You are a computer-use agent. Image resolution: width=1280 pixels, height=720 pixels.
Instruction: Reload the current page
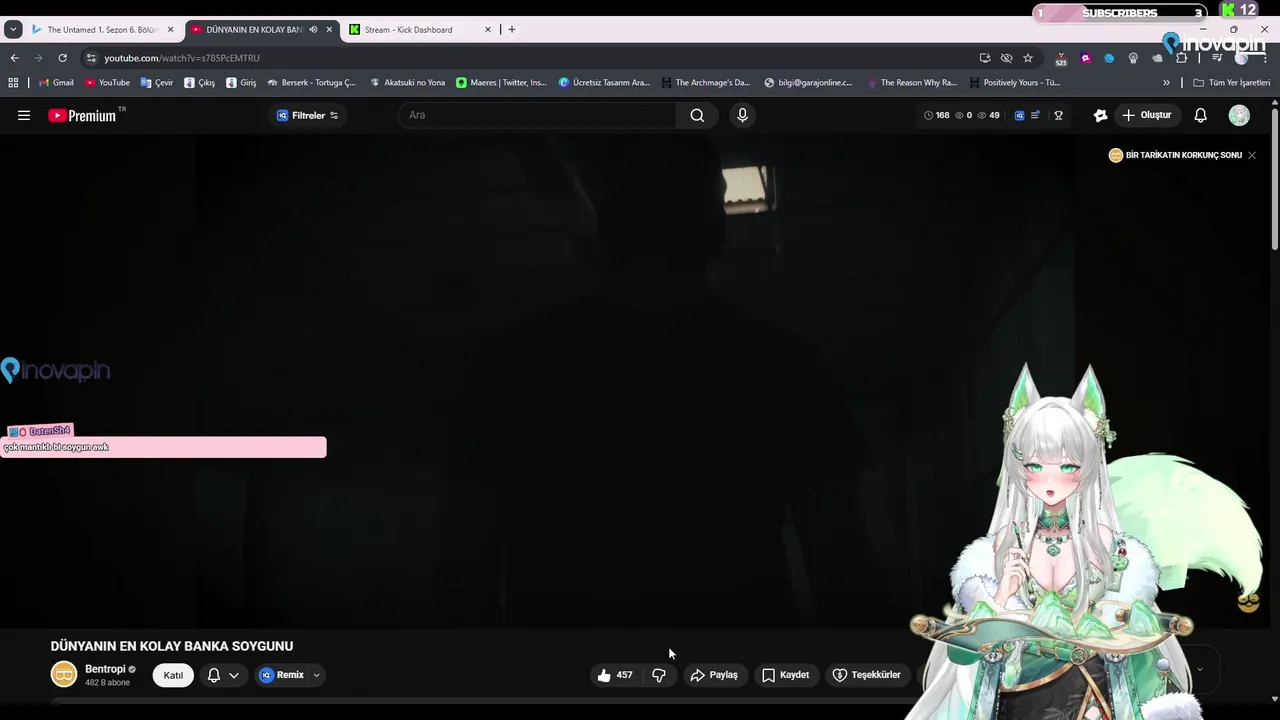click(x=62, y=58)
